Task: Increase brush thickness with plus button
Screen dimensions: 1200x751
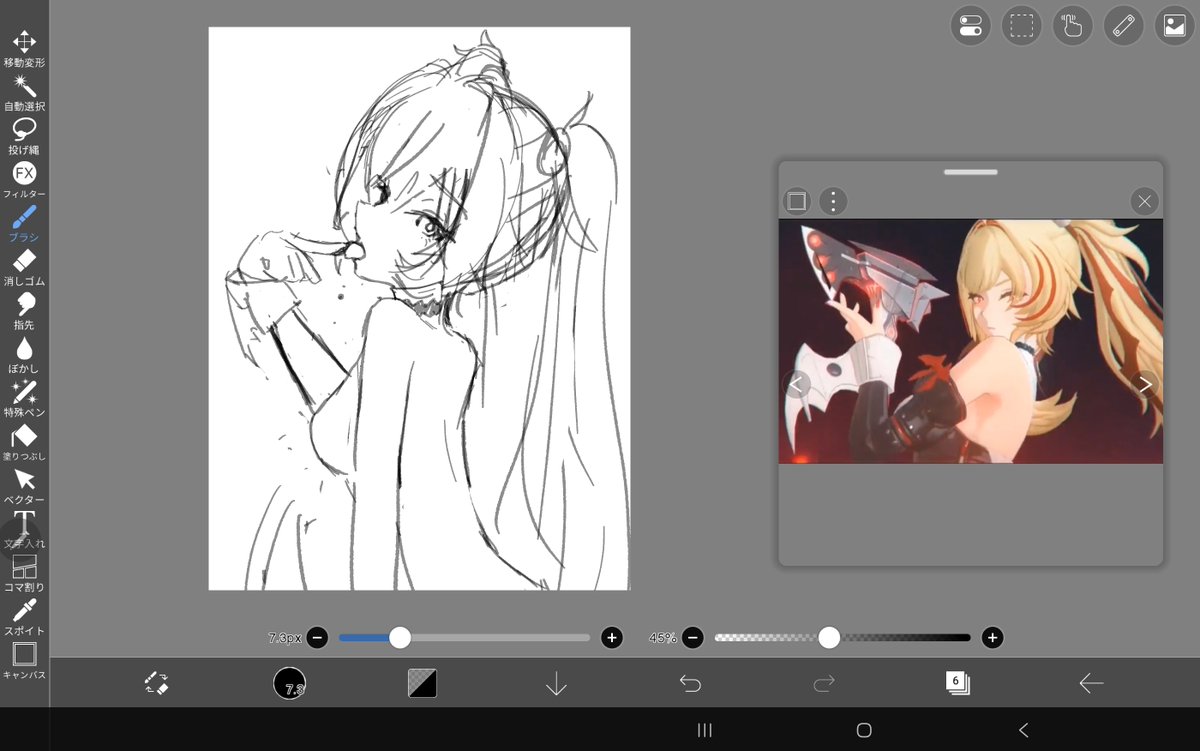Action: coord(612,637)
